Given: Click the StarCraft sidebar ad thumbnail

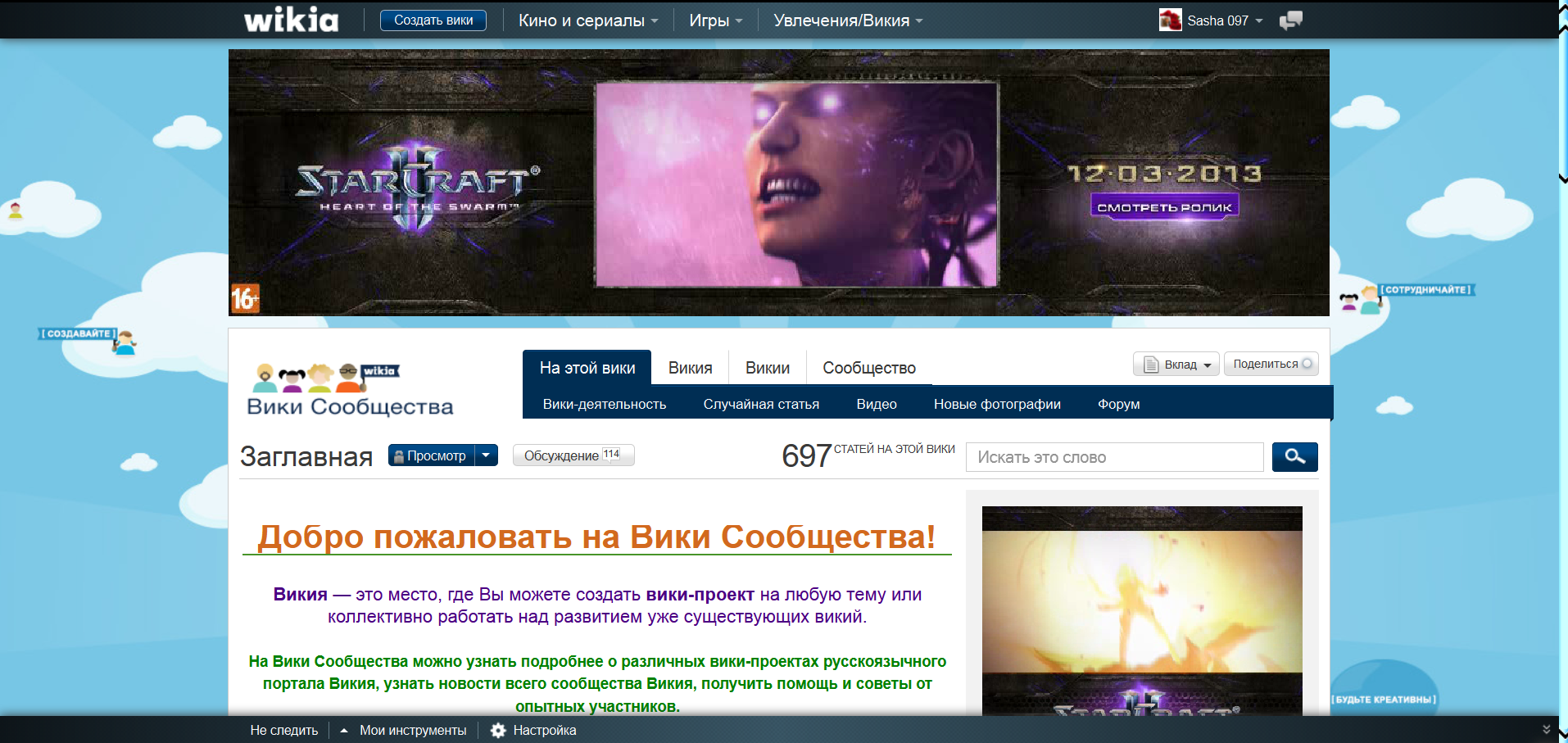Looking at the screenshot, I should pyautogui.click(x=1142, y=610).
